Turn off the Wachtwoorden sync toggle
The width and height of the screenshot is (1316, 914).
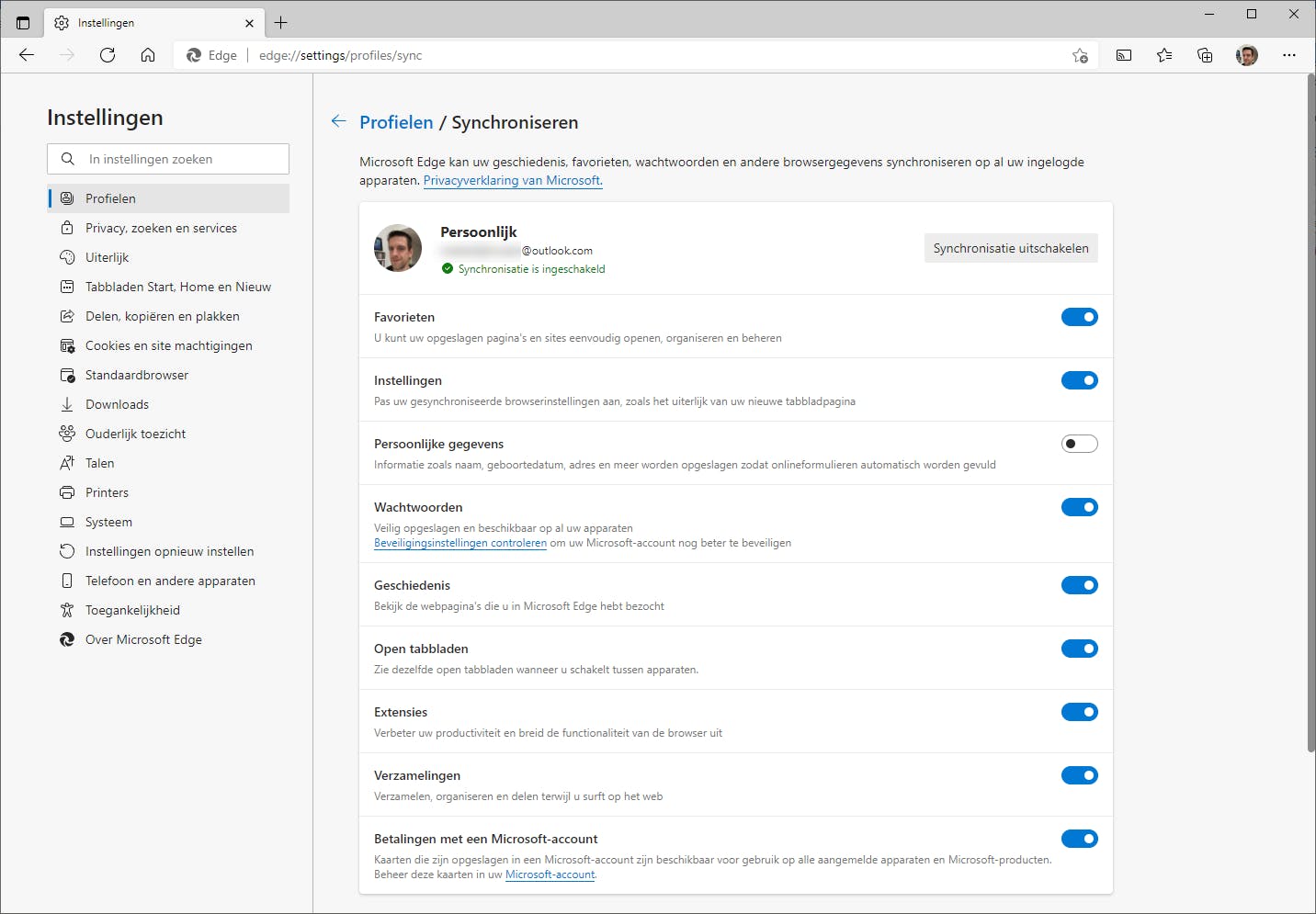[x=1079, y=507]
